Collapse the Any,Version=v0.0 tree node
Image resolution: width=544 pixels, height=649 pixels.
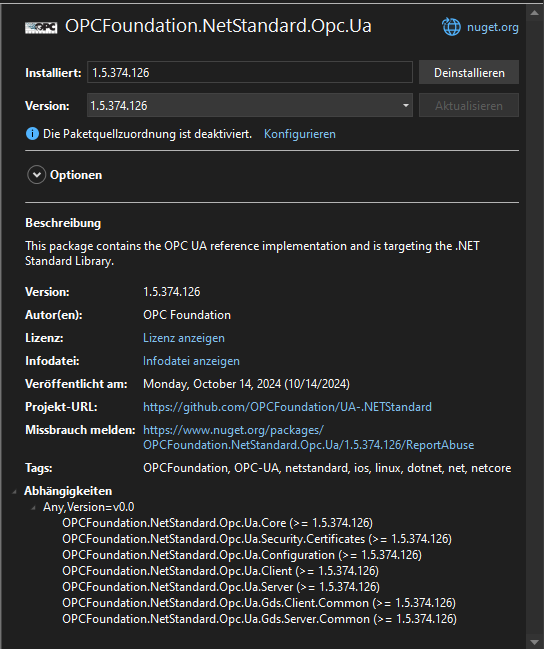(34, 507)
